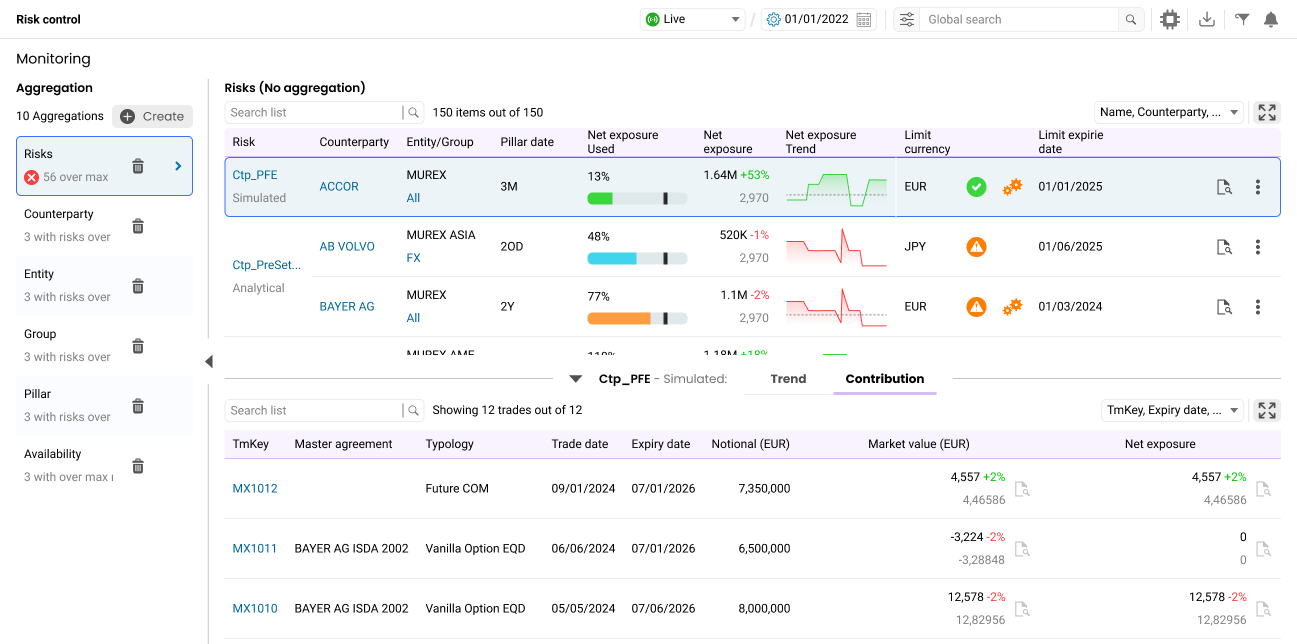
Task: Collapse the Ctp_PFE detail panel arrow
Action: (x=575, y=379)
